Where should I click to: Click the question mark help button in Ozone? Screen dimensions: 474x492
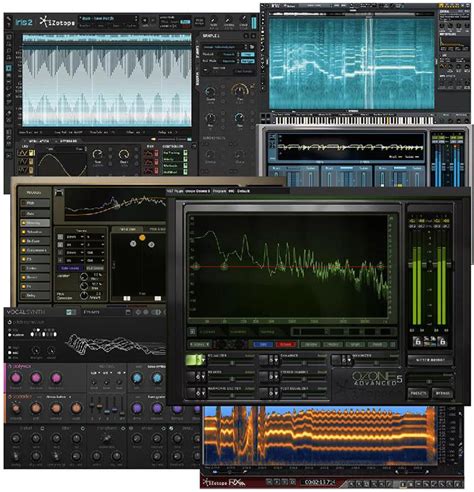(x=393, y=344)
